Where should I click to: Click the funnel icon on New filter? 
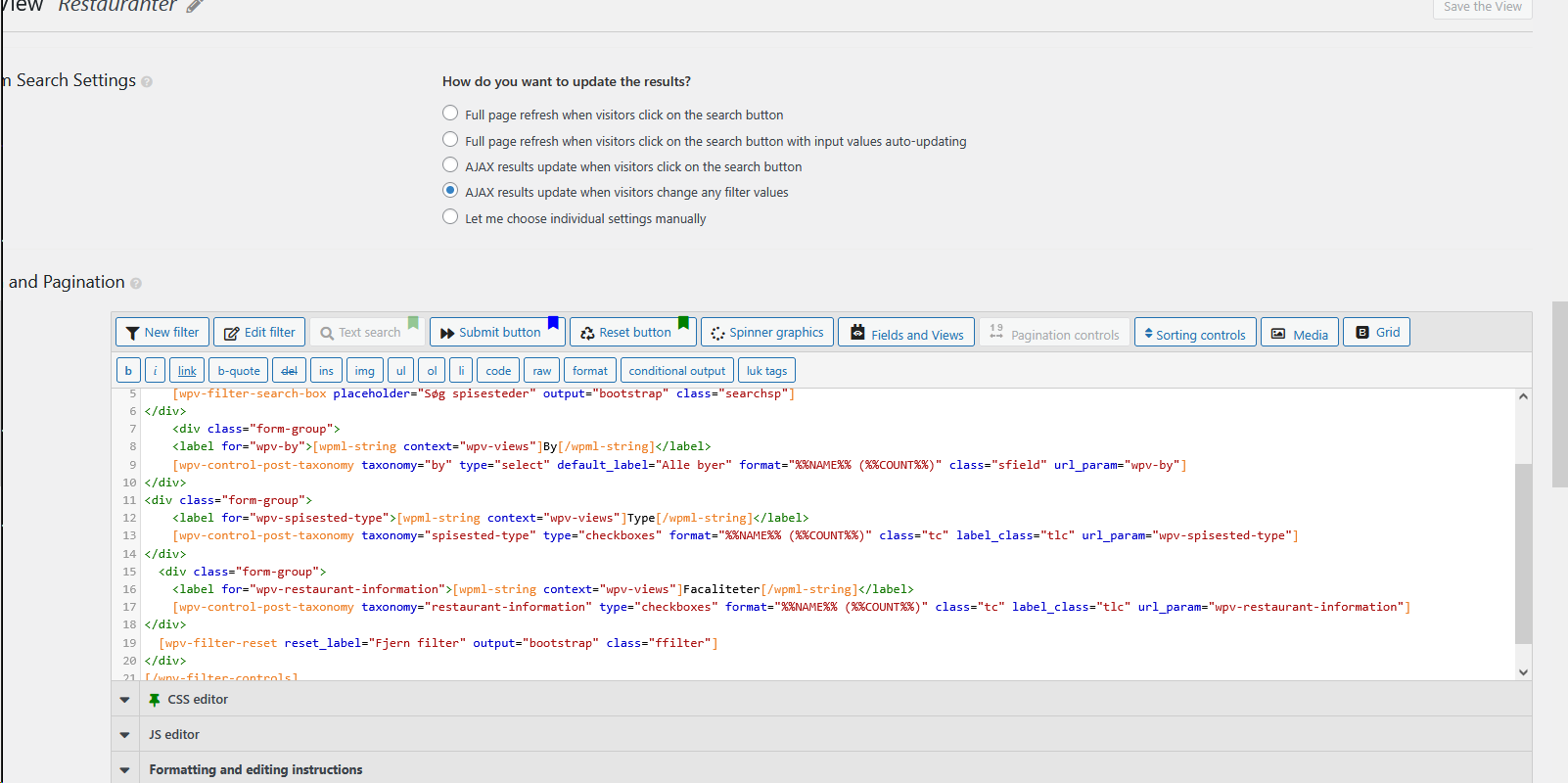[133, 333]
